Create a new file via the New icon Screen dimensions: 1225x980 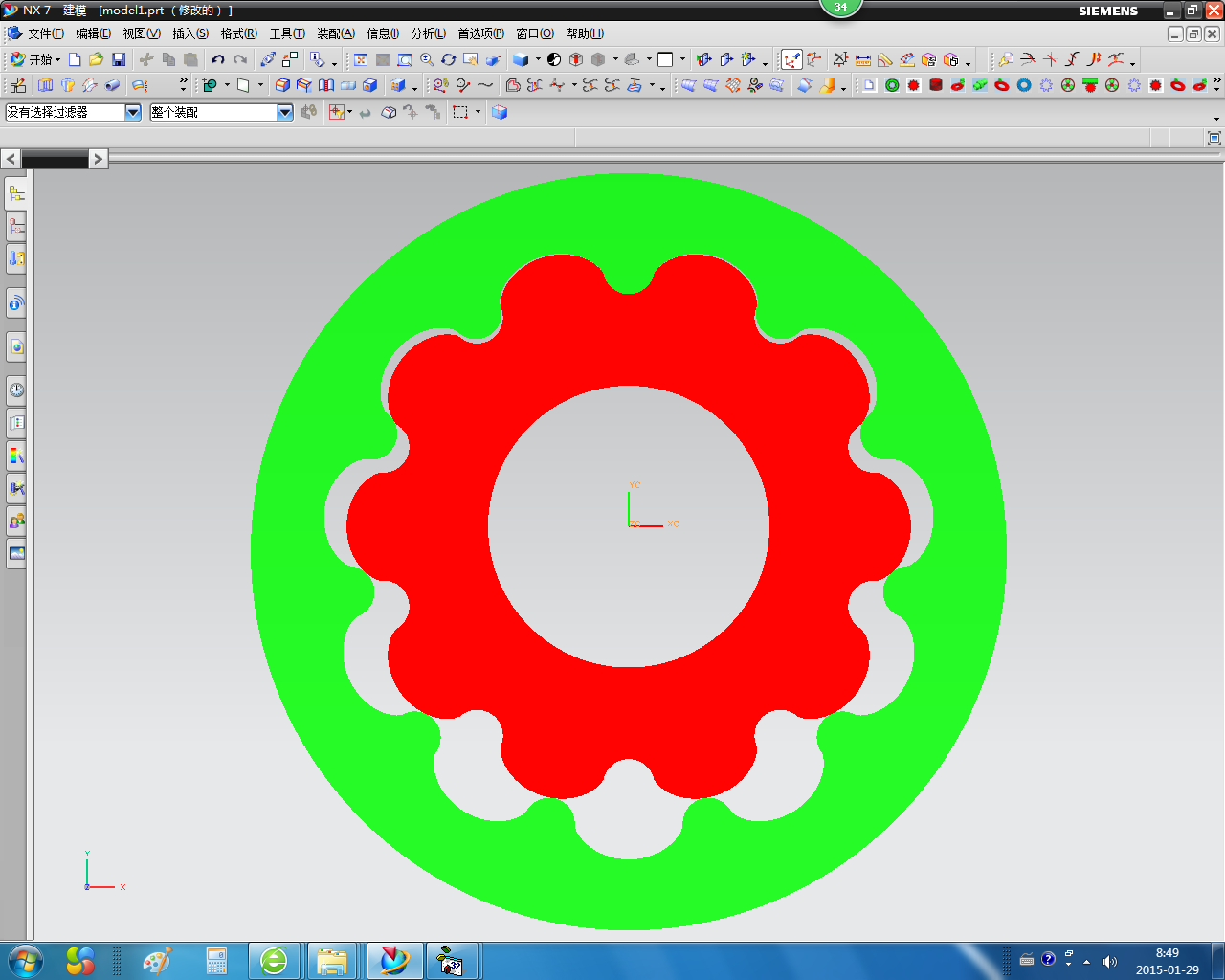tap(75, 59)
